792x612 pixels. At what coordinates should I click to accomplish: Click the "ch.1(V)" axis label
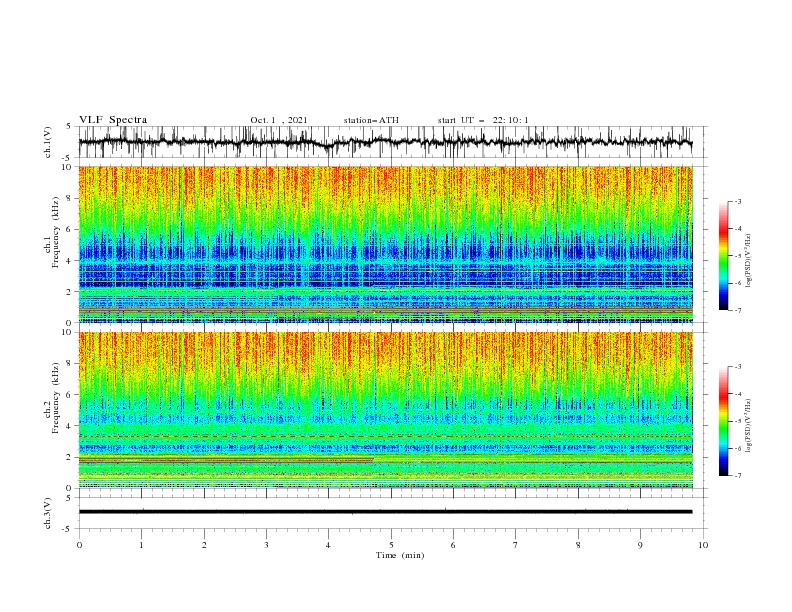(48, 142)
